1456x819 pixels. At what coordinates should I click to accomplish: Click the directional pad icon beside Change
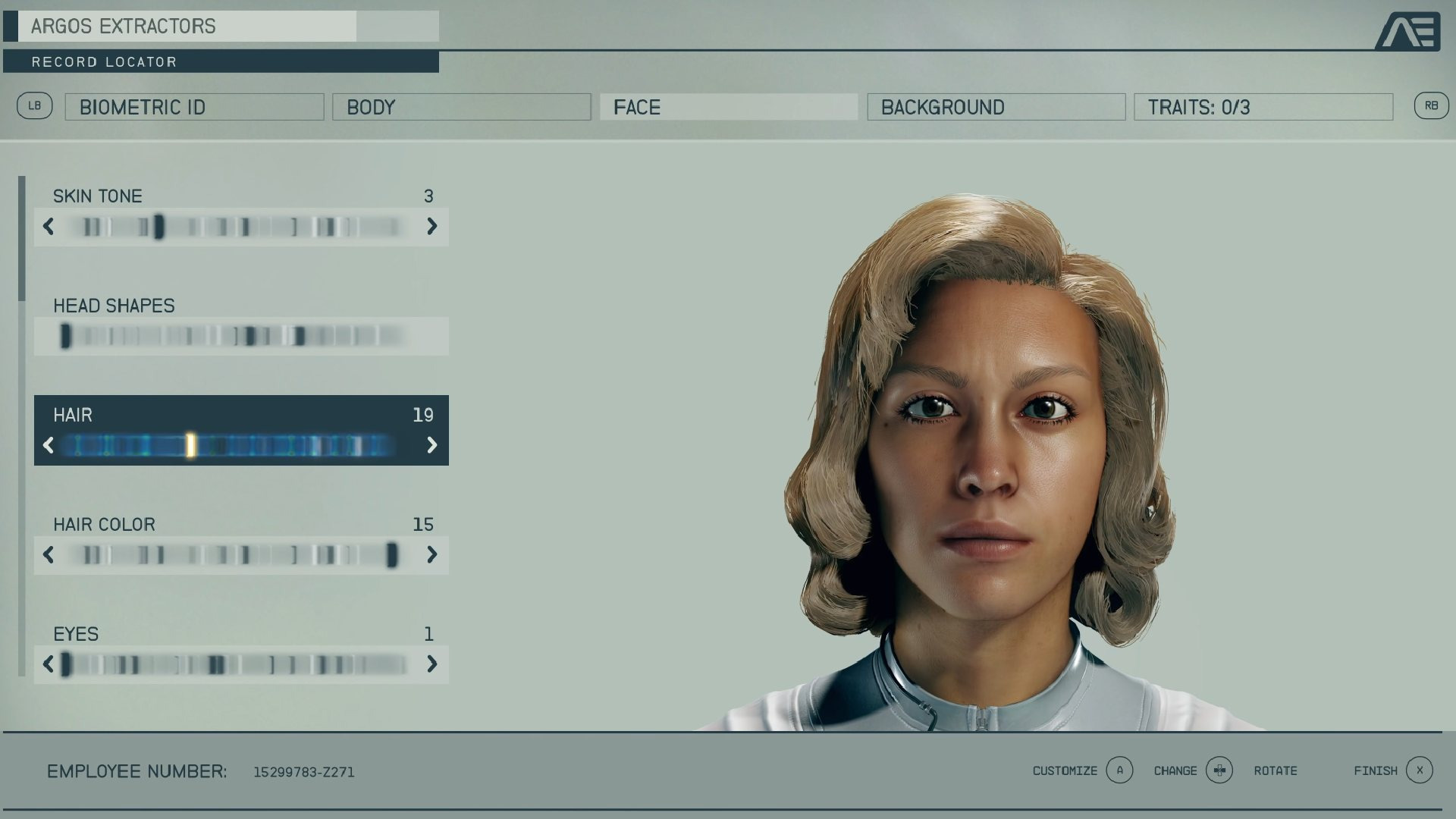[1219, 770]
